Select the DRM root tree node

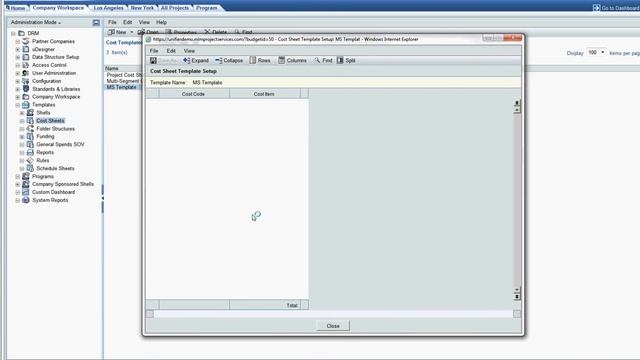point(33,33)
